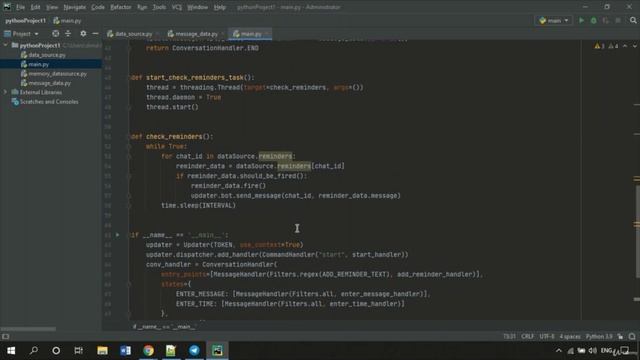Select the main.py editor tab
The image size is (640, 360).
click(250, 34)
